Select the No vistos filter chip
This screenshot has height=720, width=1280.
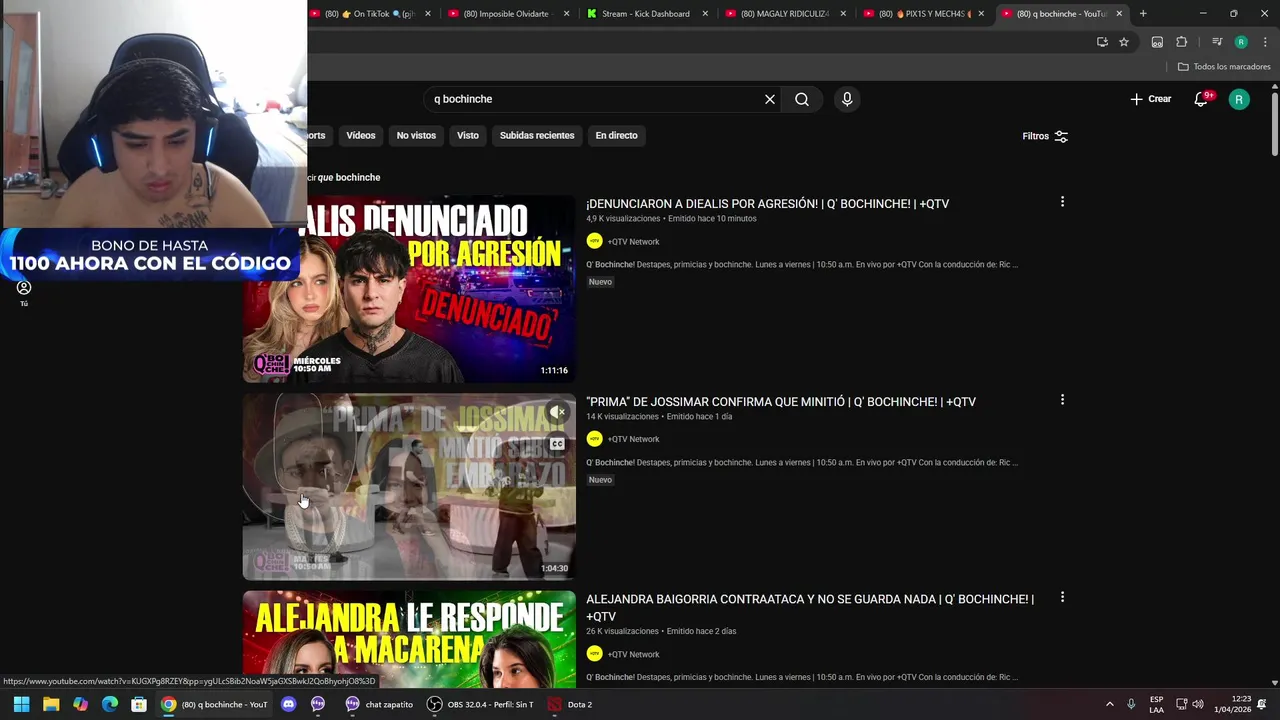[416, 135]
